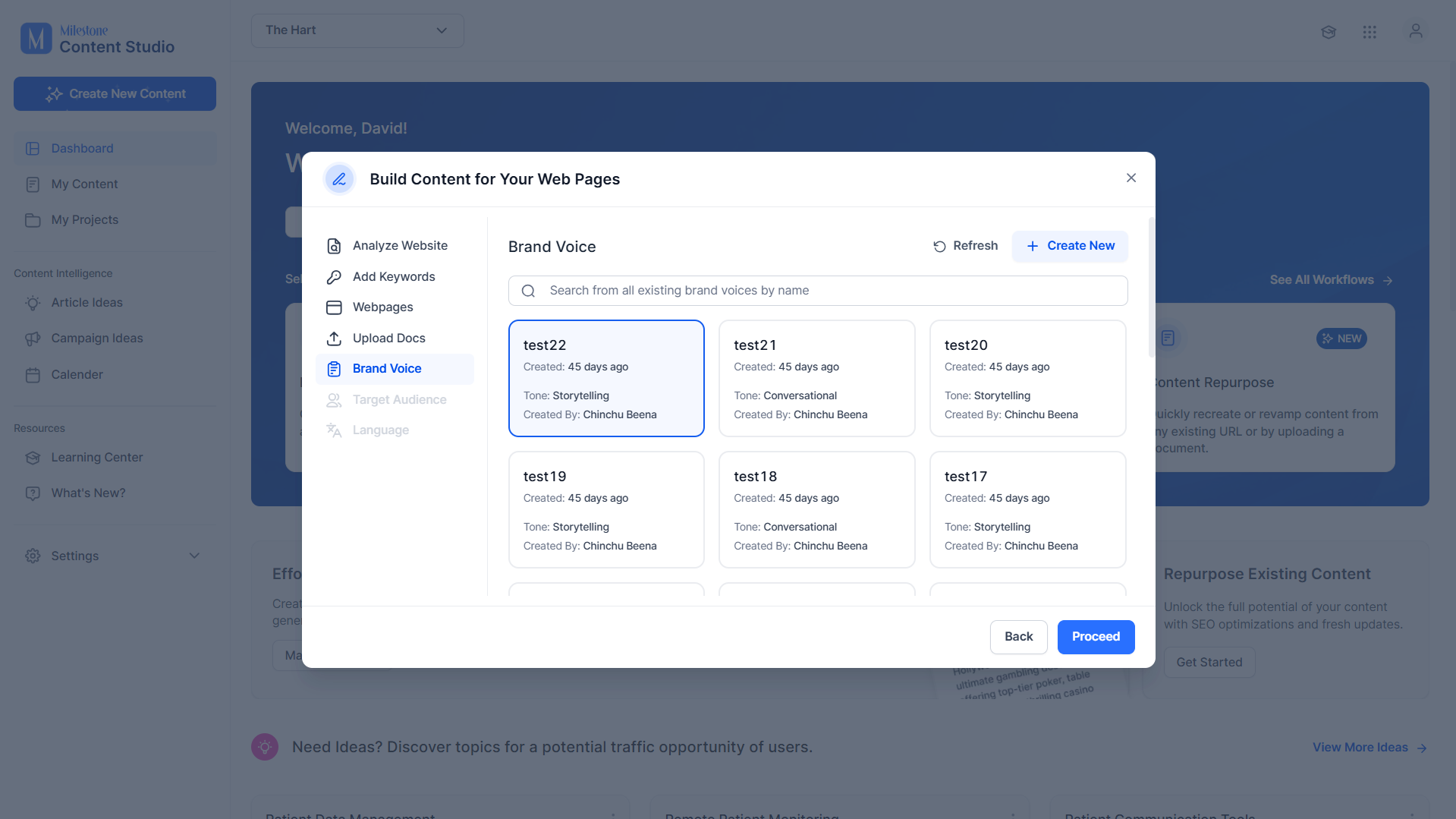Viewport: 1456px width, 819px height.
Task: Click the NEW badge on Content Repurpose
Action: (1341, 339)
